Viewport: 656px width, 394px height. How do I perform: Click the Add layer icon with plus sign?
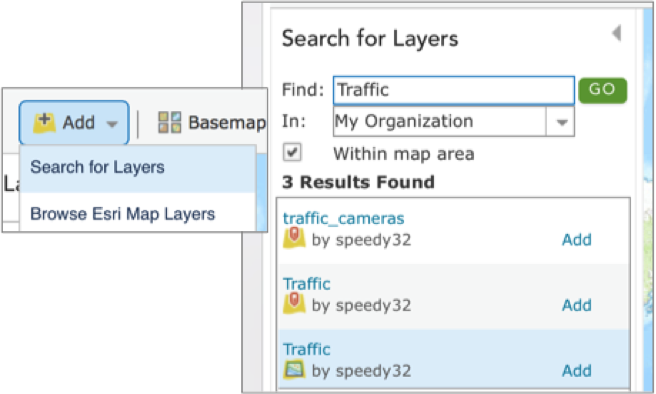(44, 123)
